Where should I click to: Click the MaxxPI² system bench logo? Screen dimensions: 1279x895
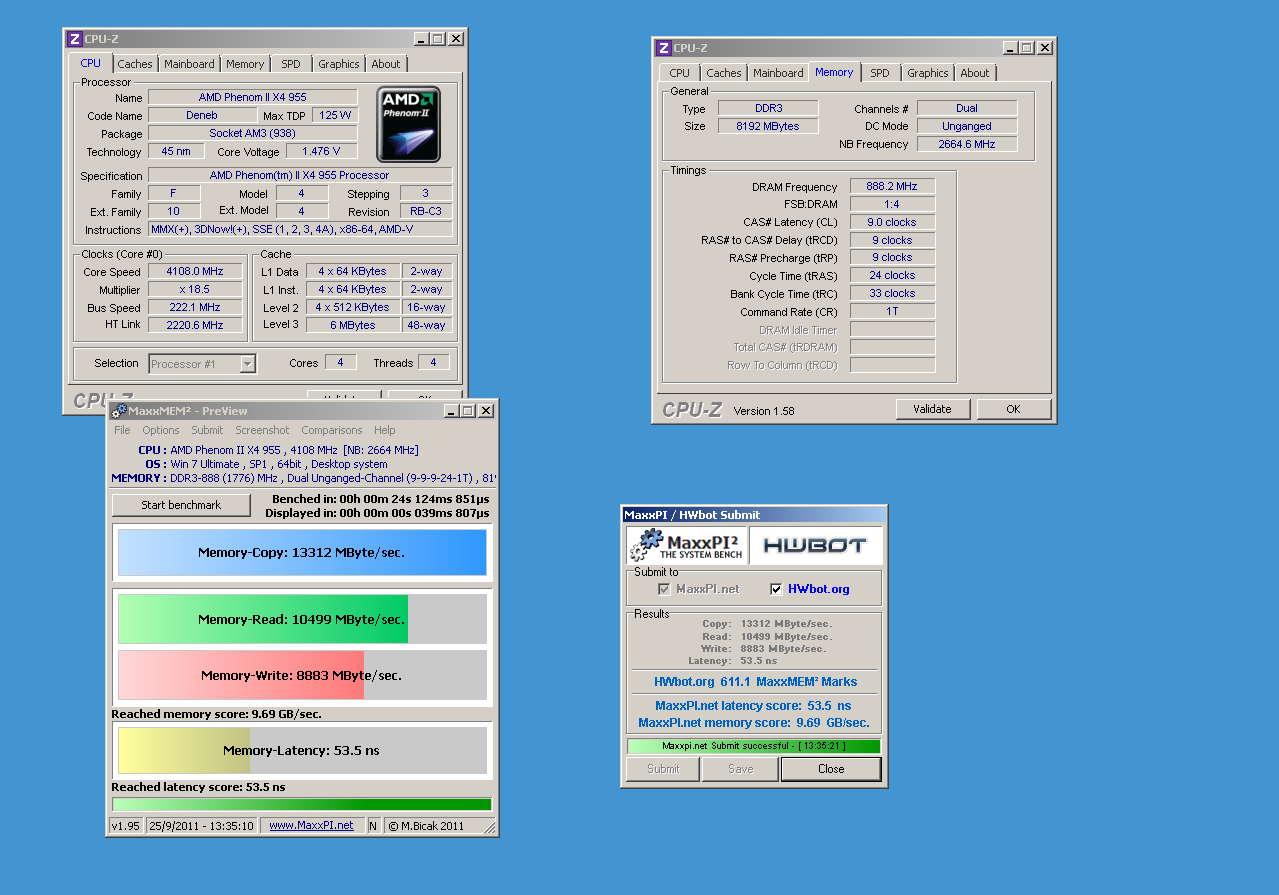coord(686,545)
